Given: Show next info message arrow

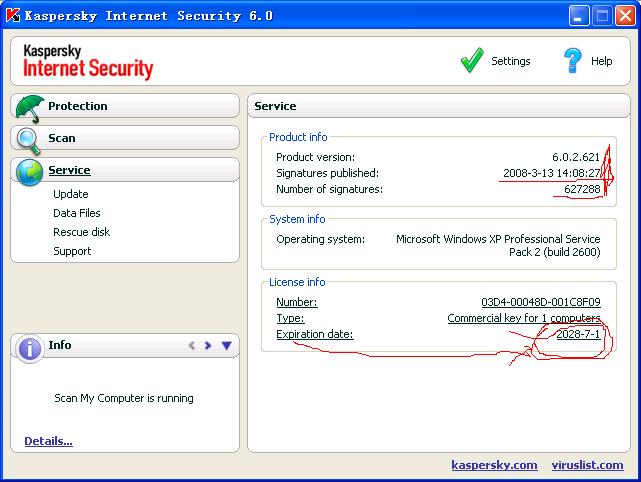Looking at the screenshot, I should 208,345.
